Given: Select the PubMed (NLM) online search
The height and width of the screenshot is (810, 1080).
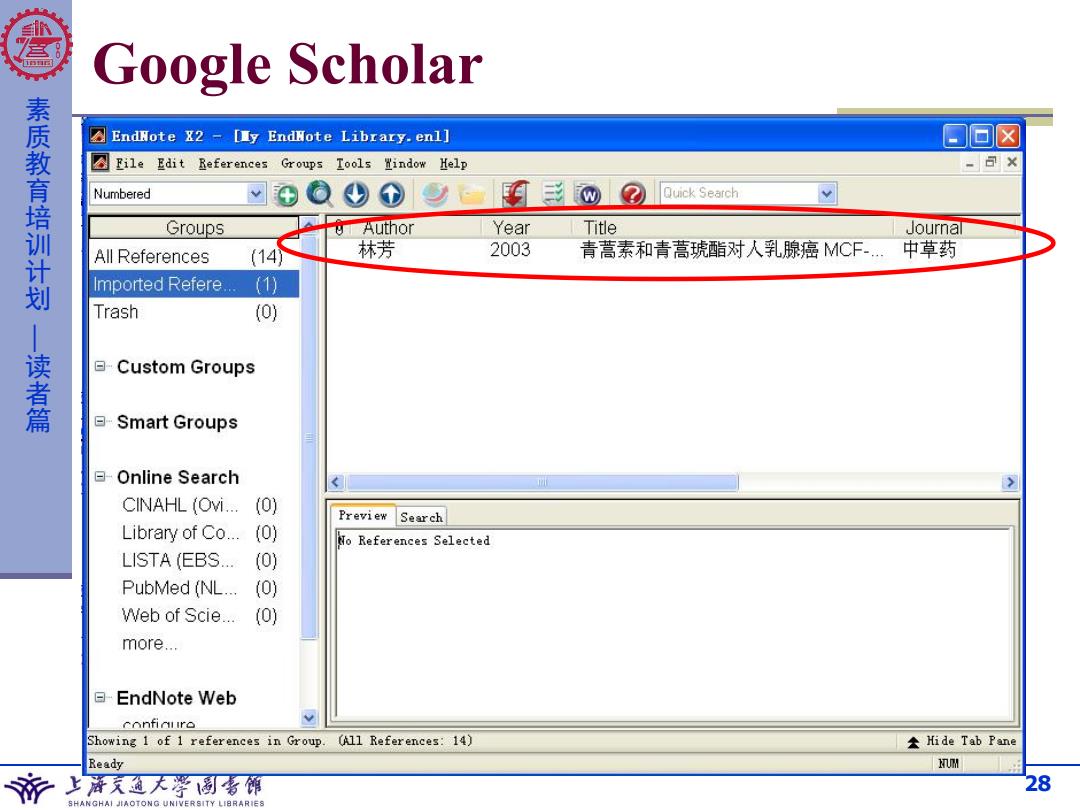Looking at the screenshot, I should [199, 588].
